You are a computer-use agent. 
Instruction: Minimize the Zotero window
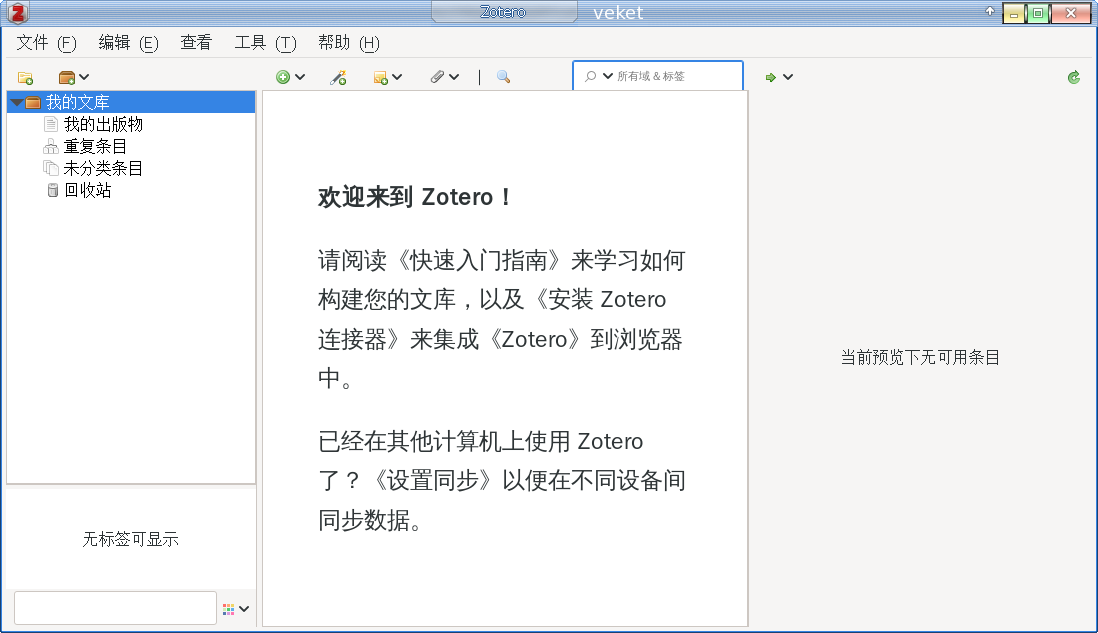click(x=1013, y=13)
